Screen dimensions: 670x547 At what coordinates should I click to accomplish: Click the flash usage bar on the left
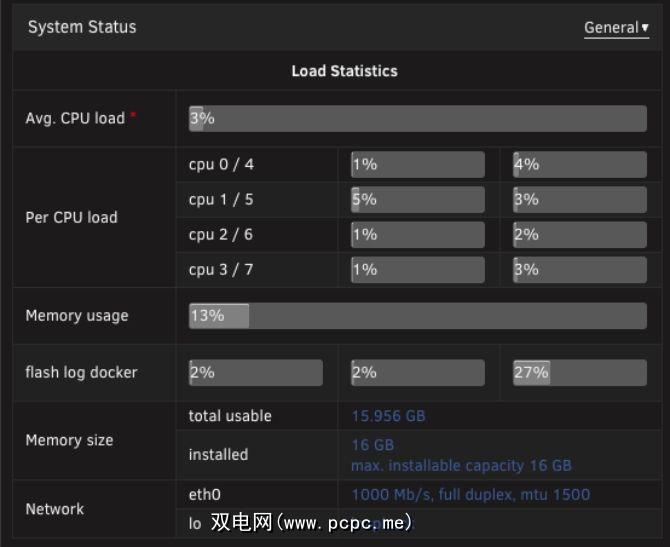coord(255,372)
